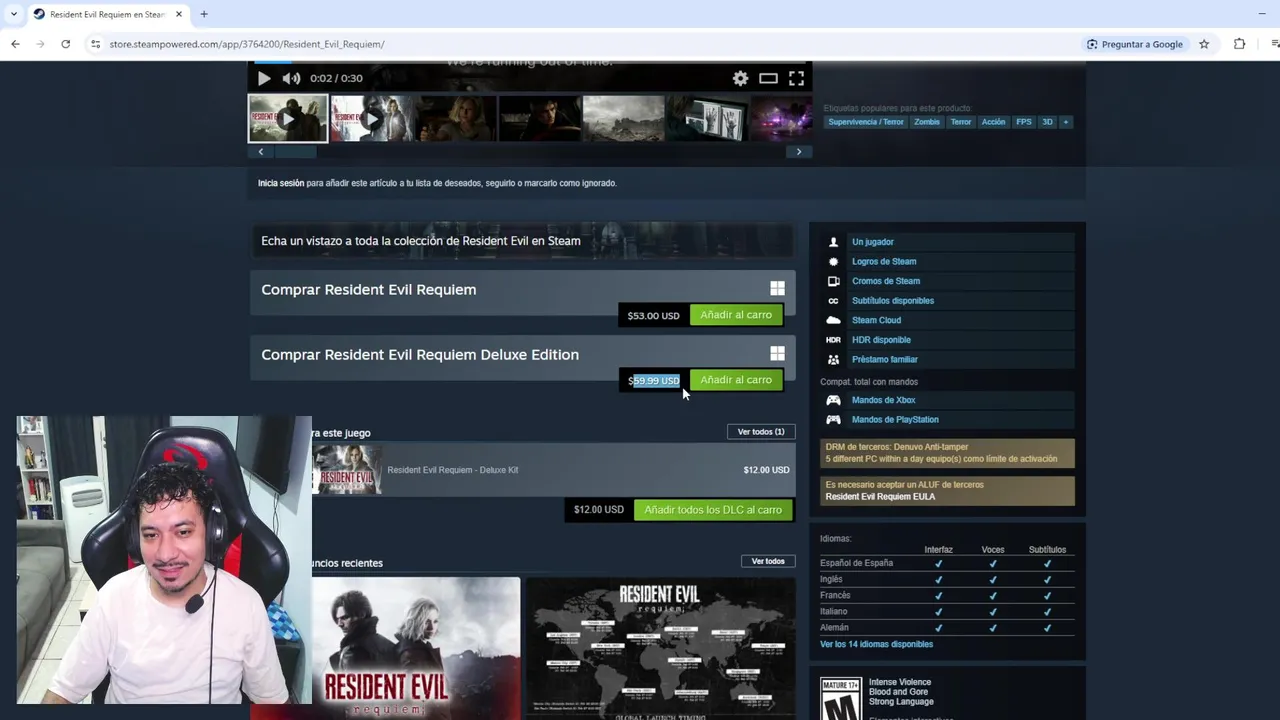Click the Xbox controller icon

coord(833,400)
